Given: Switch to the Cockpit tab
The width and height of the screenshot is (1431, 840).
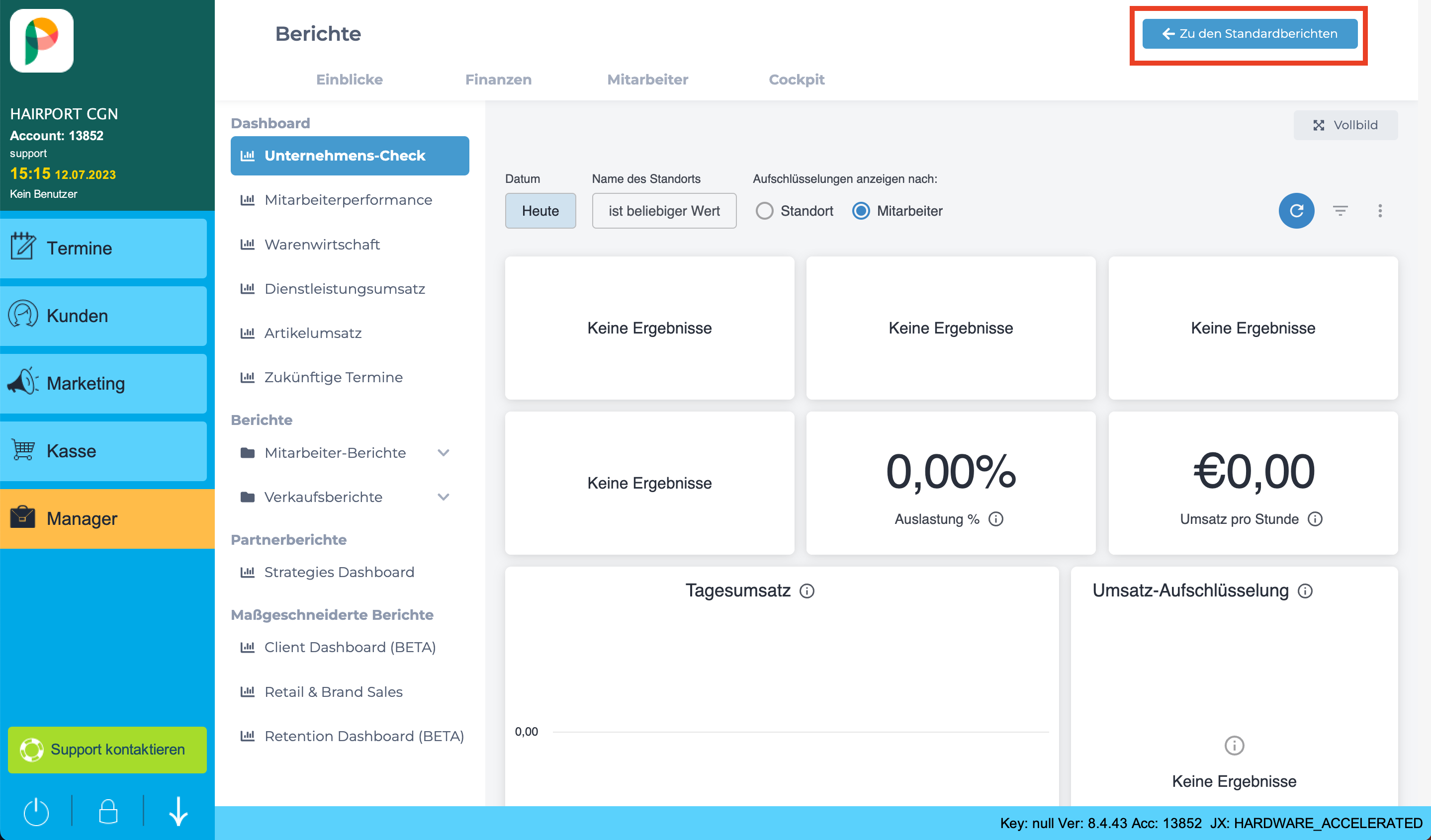Looking at the screenshot, I should 797,79.
